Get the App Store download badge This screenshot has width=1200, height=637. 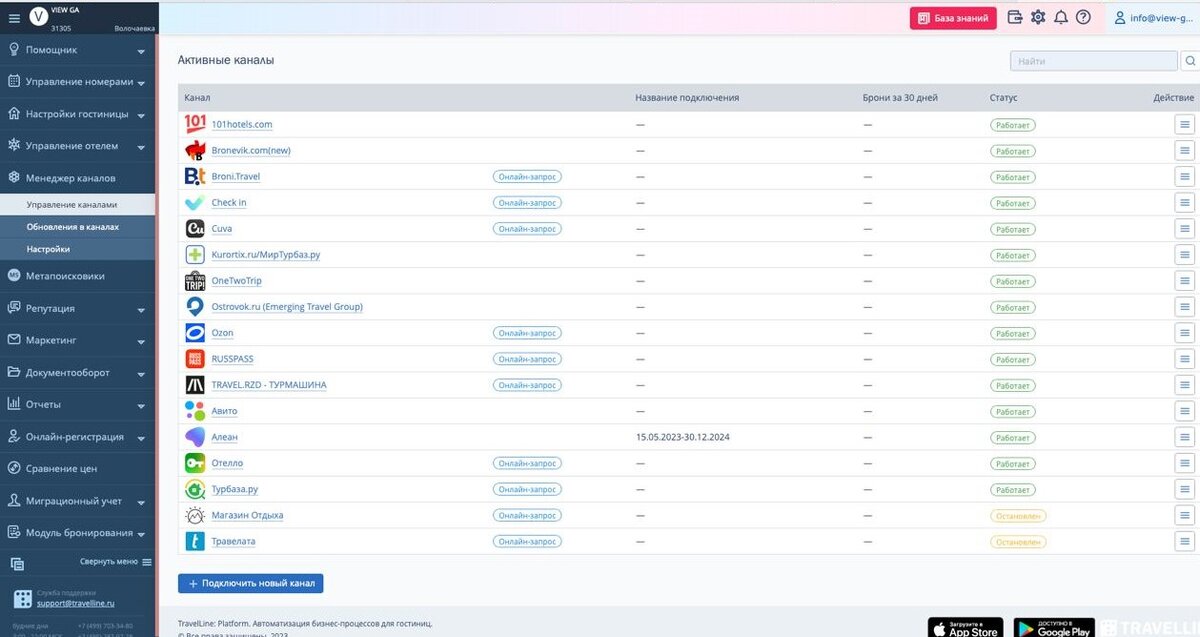coord(965,628)
